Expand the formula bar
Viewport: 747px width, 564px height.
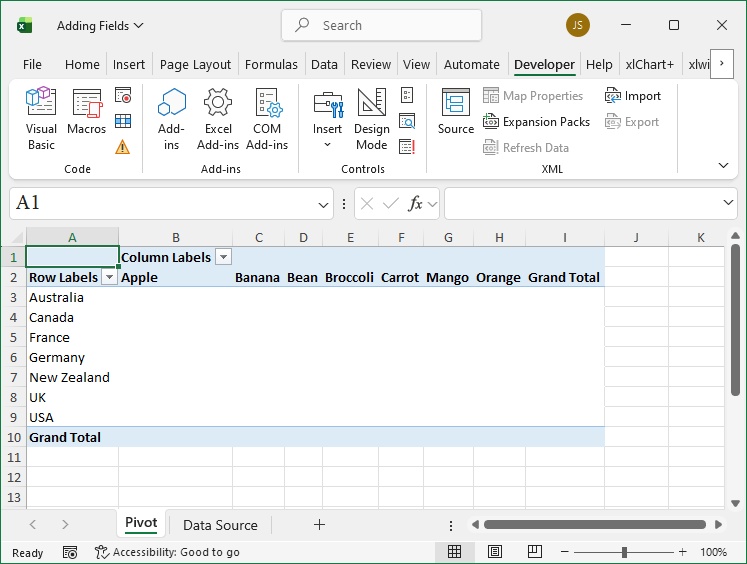pos(728,203)
